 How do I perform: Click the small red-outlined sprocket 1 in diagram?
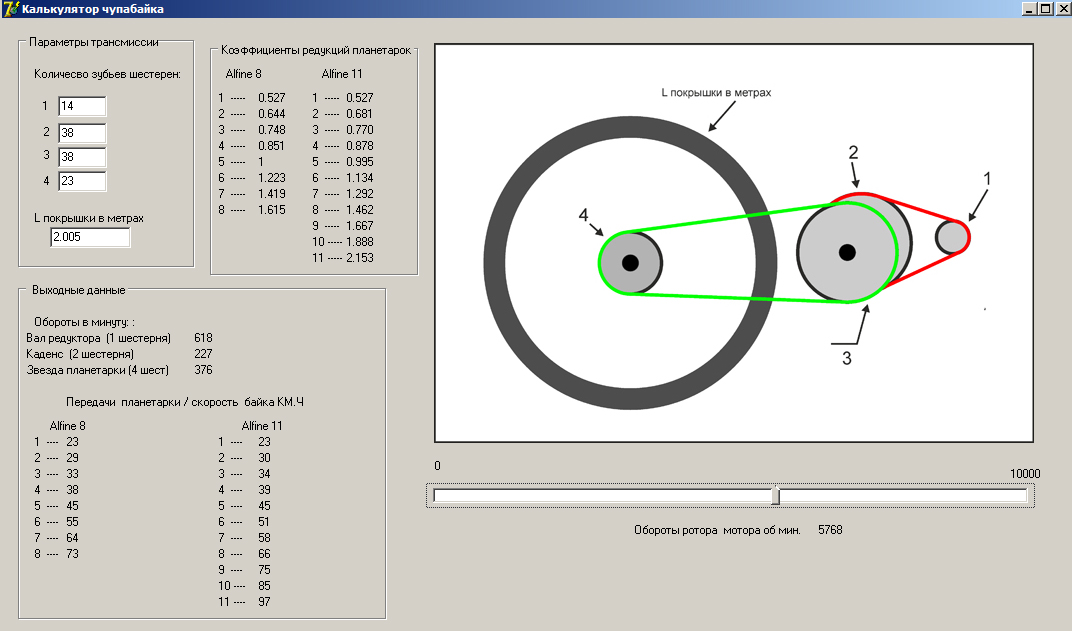coord(952,237)
